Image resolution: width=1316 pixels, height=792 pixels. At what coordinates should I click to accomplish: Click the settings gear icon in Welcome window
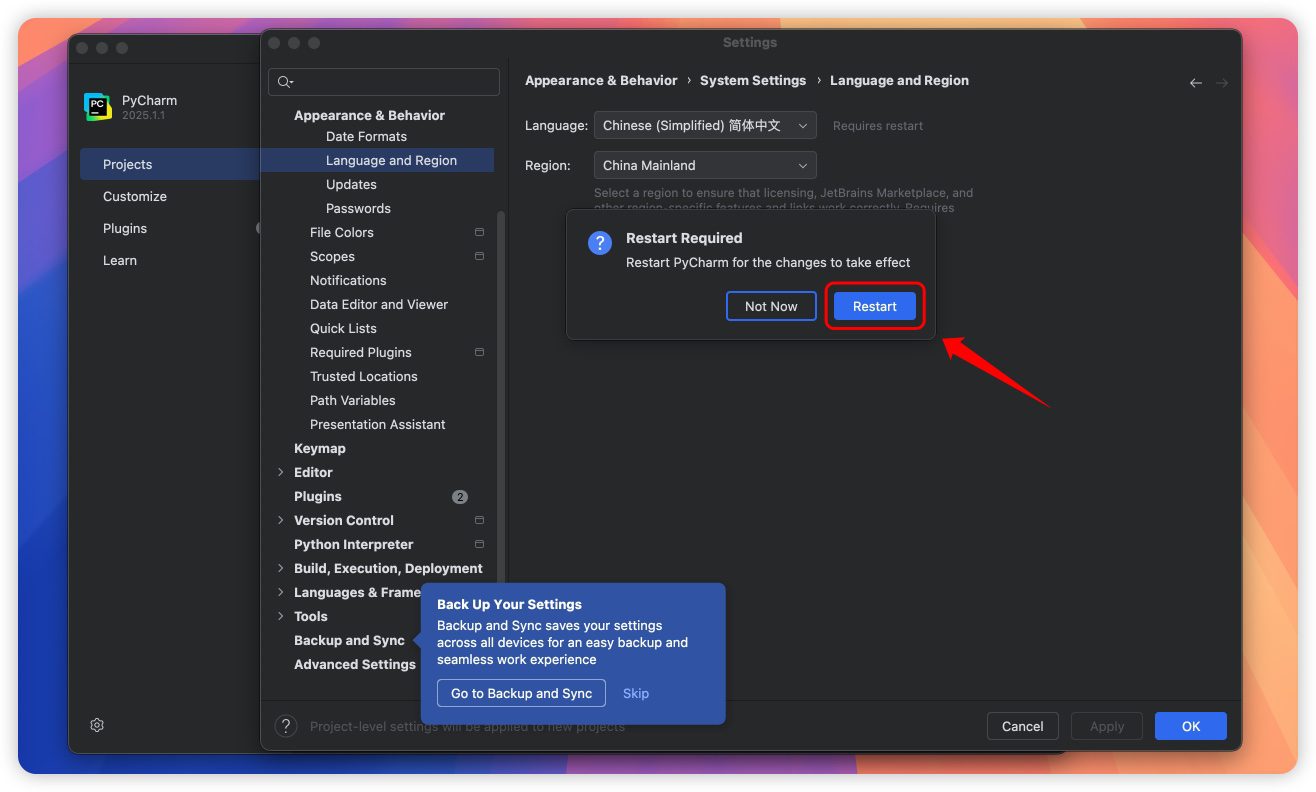tap(97, 725)
